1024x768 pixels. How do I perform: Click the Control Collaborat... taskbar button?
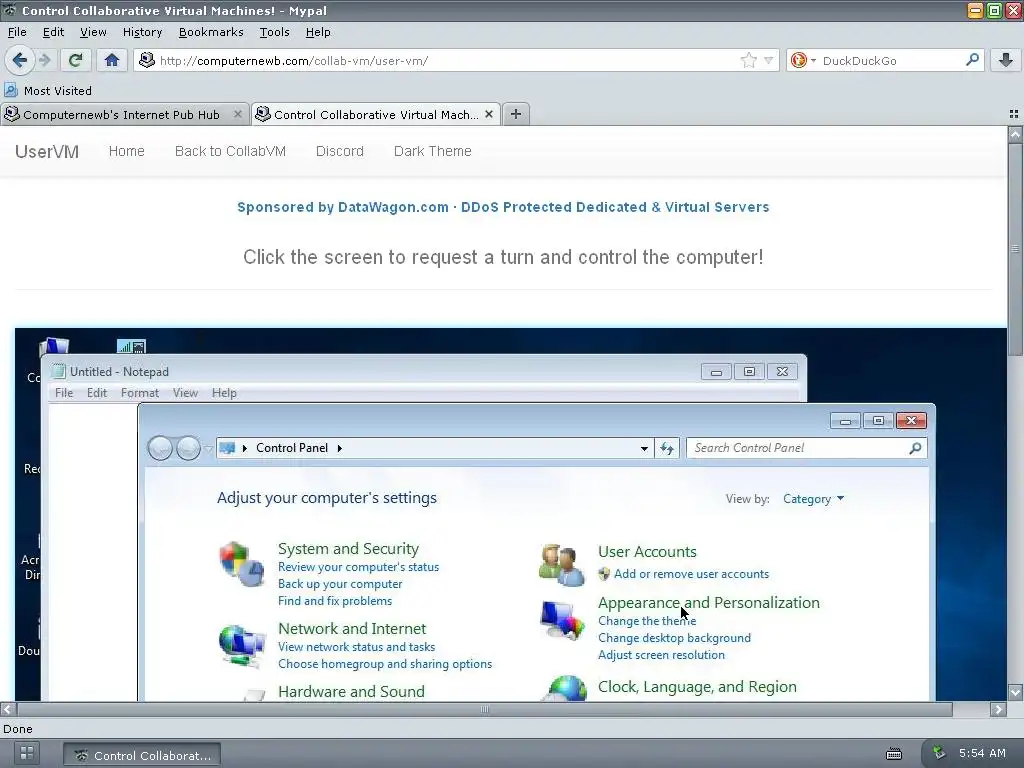coord(142,755)
